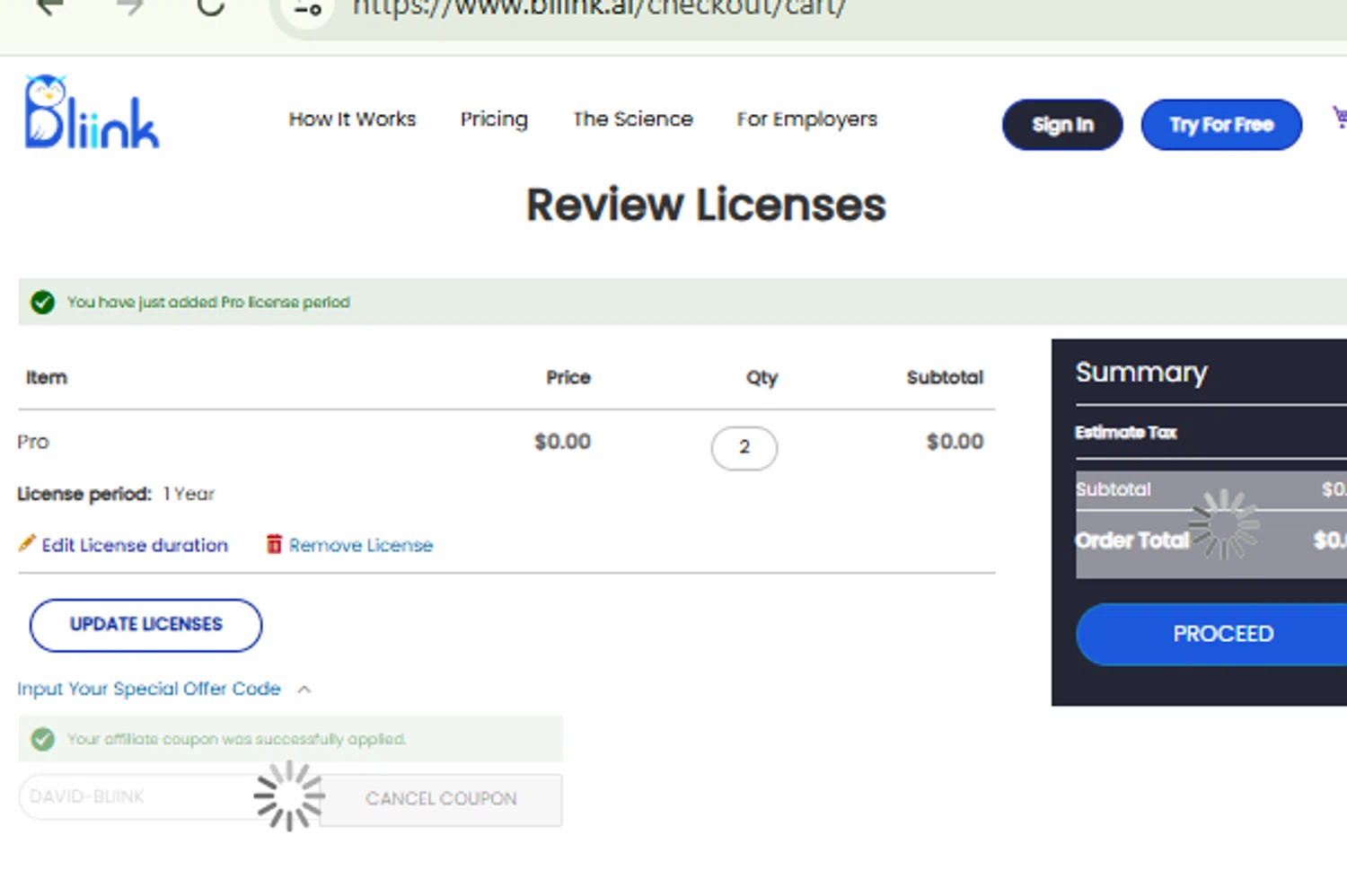1347x896 pixels.
Task: Go back with the browser back arrow
Action: [x=49, y=7]
